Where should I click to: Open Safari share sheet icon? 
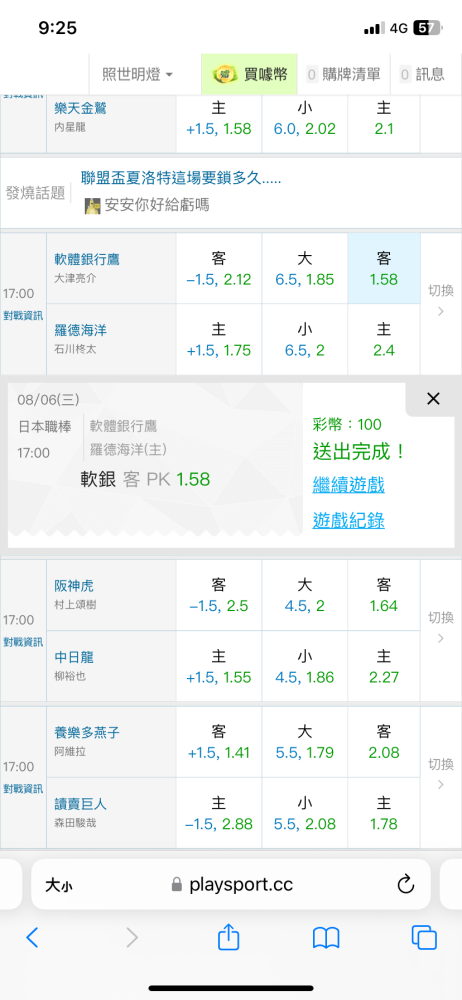pos(228,936)
